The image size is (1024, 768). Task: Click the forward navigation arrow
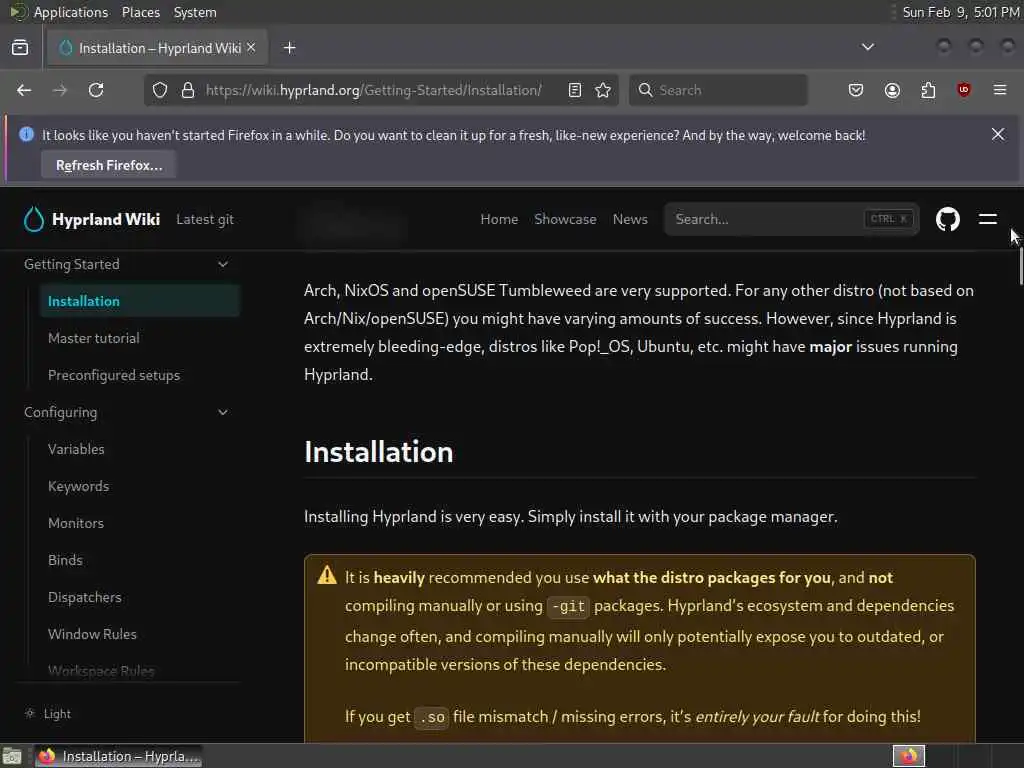click(59, 90)
